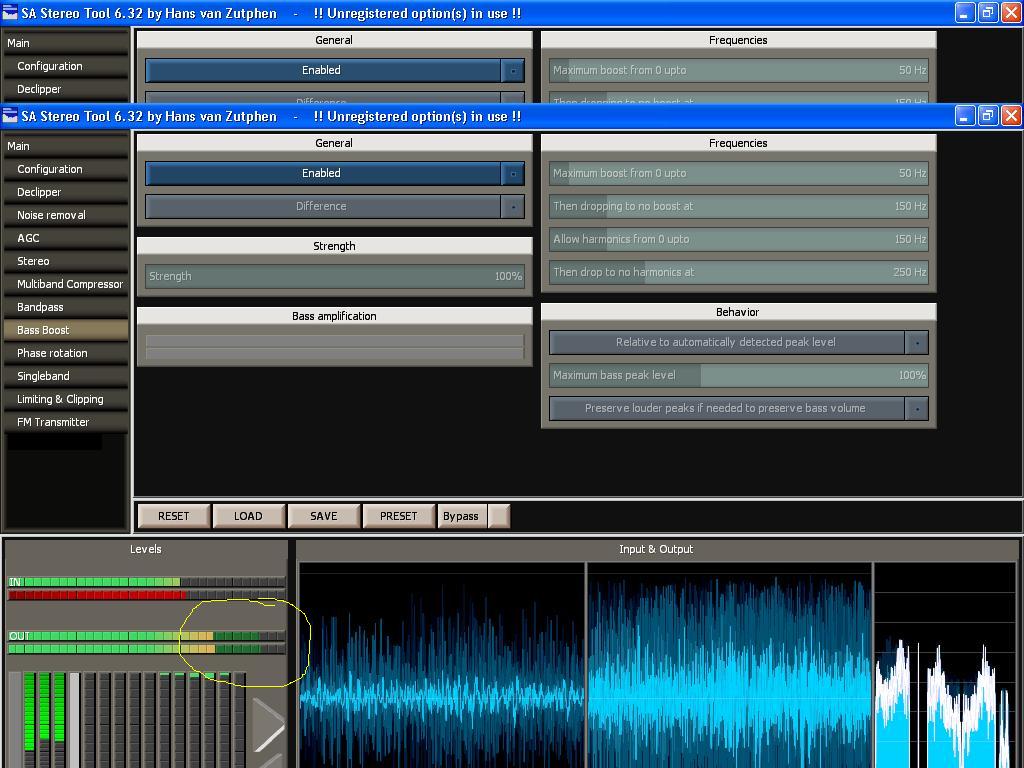Image resolution: width=1024 pixels, height=768 pixels.
Task: Click the large arrow icon in Levels panel
Action: coord(269,724)
